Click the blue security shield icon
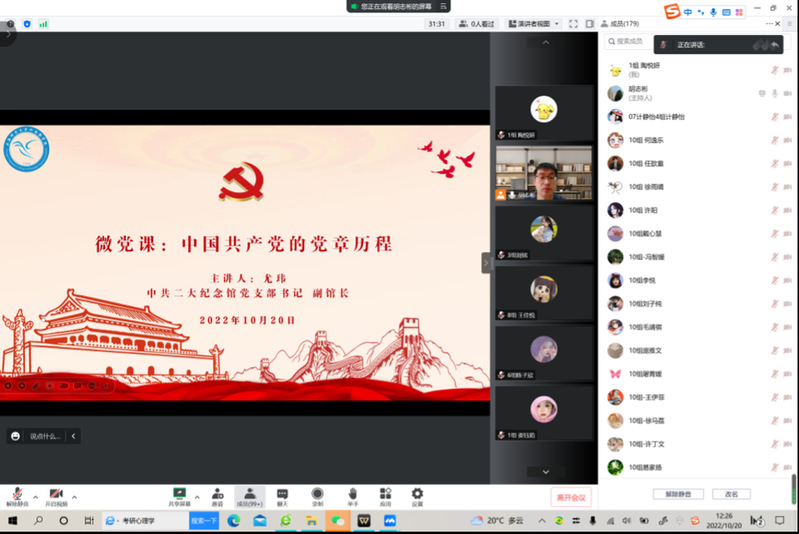The height and width of the screenshot is (534, 799). click(27, 23)
